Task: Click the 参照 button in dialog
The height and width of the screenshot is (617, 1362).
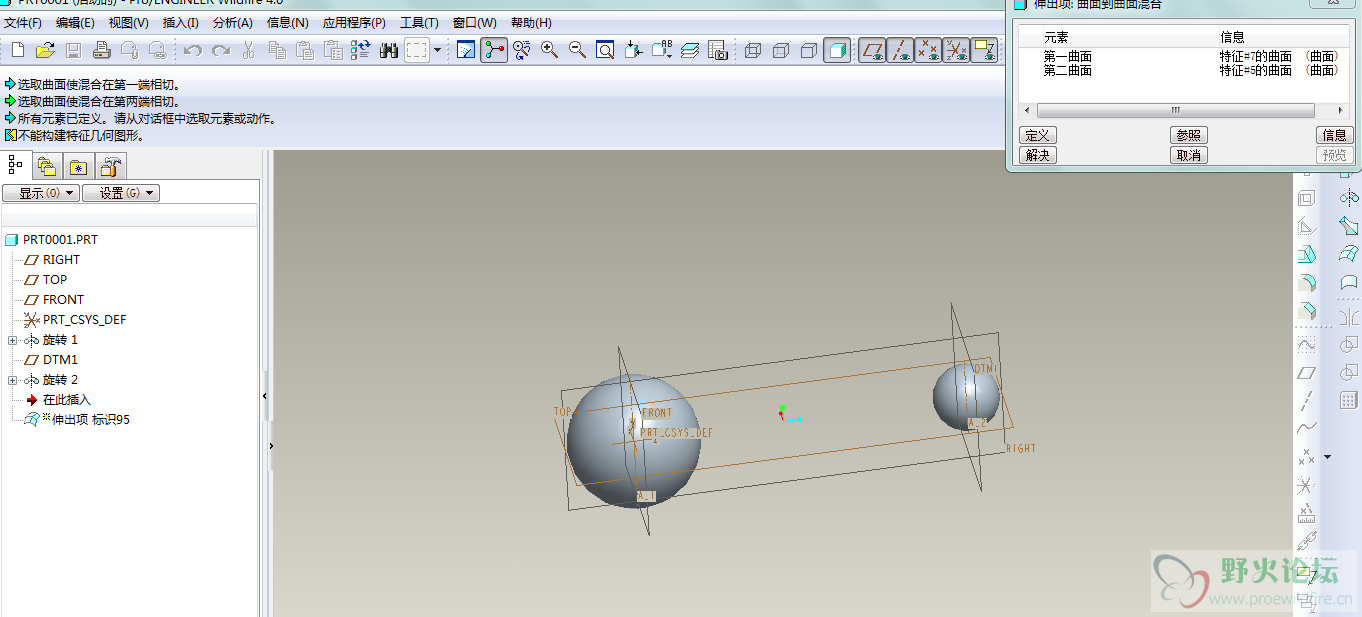Action: (1189, 135)
